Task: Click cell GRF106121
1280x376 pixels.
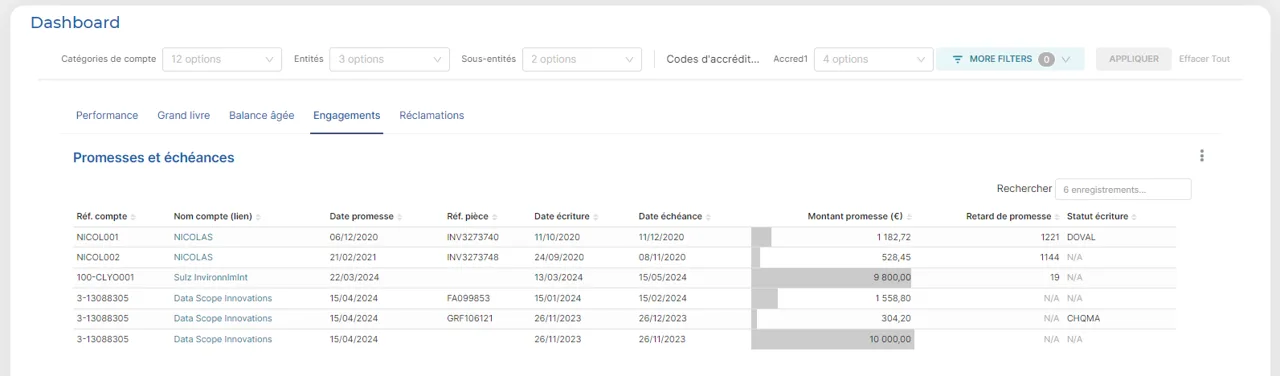Action: point(470,318)
